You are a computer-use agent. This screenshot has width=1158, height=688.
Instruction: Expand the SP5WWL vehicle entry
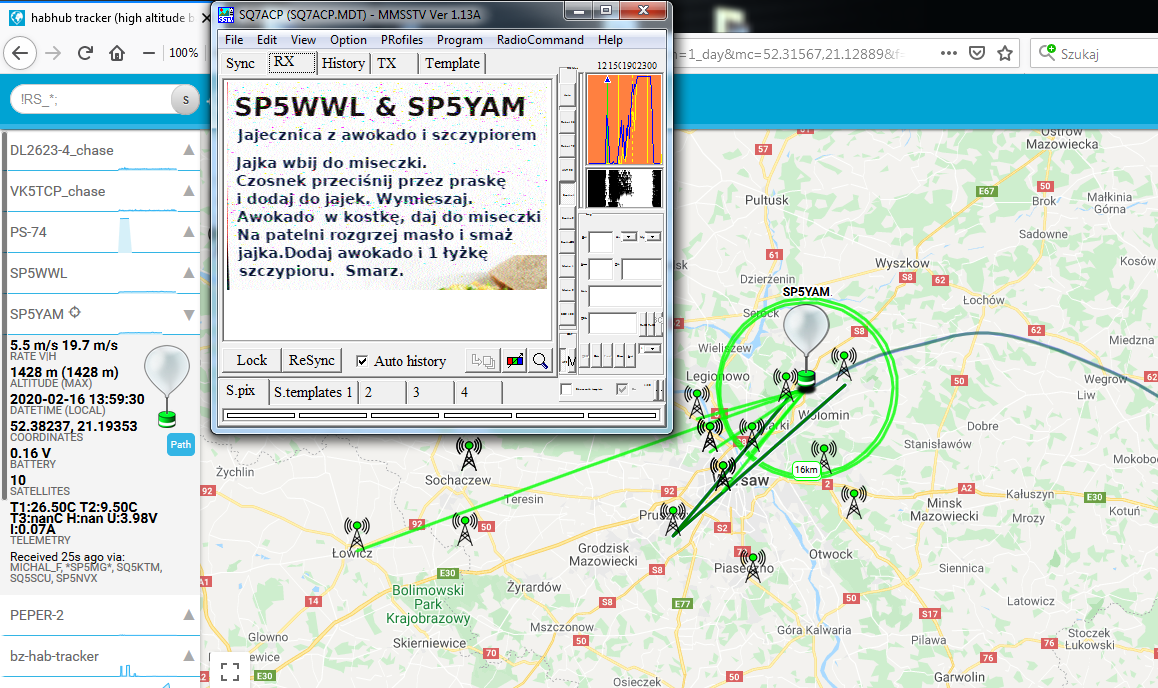[189, 273]
